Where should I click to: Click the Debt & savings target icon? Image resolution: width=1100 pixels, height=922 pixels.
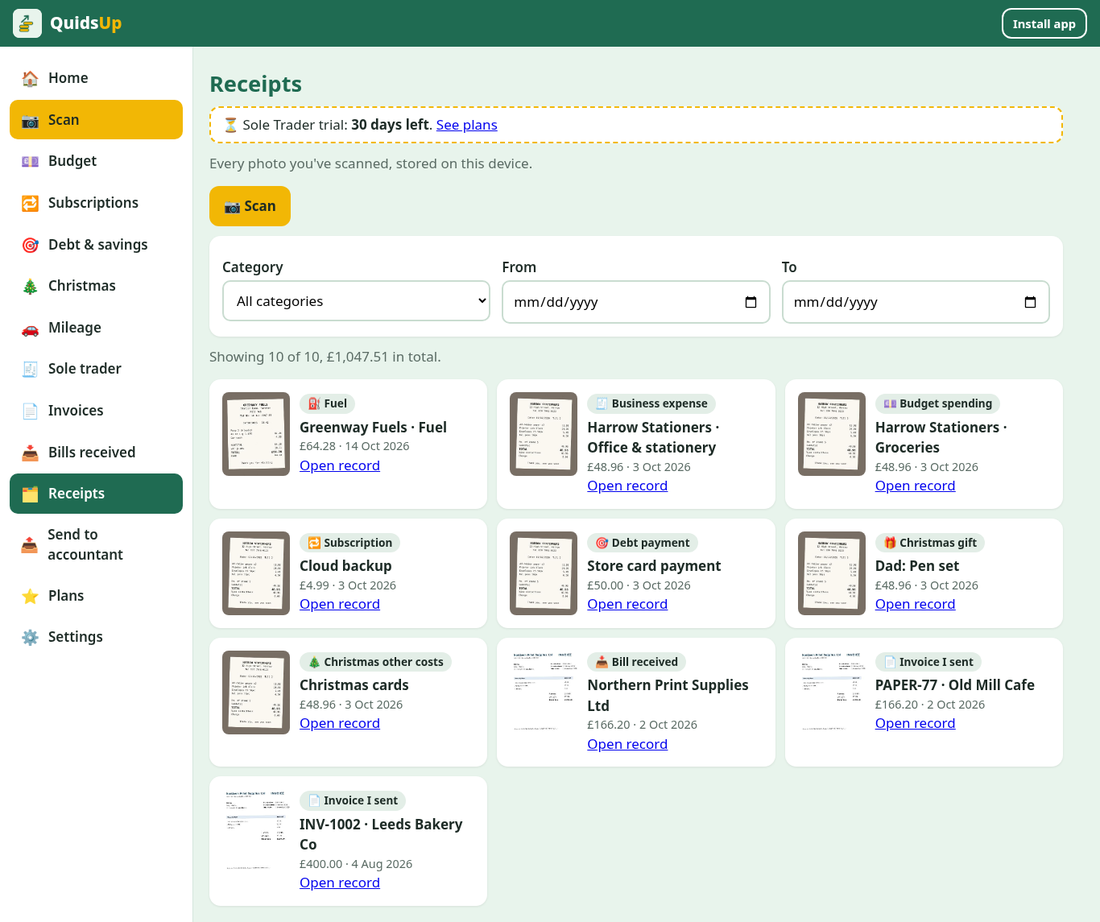[29, 245]
